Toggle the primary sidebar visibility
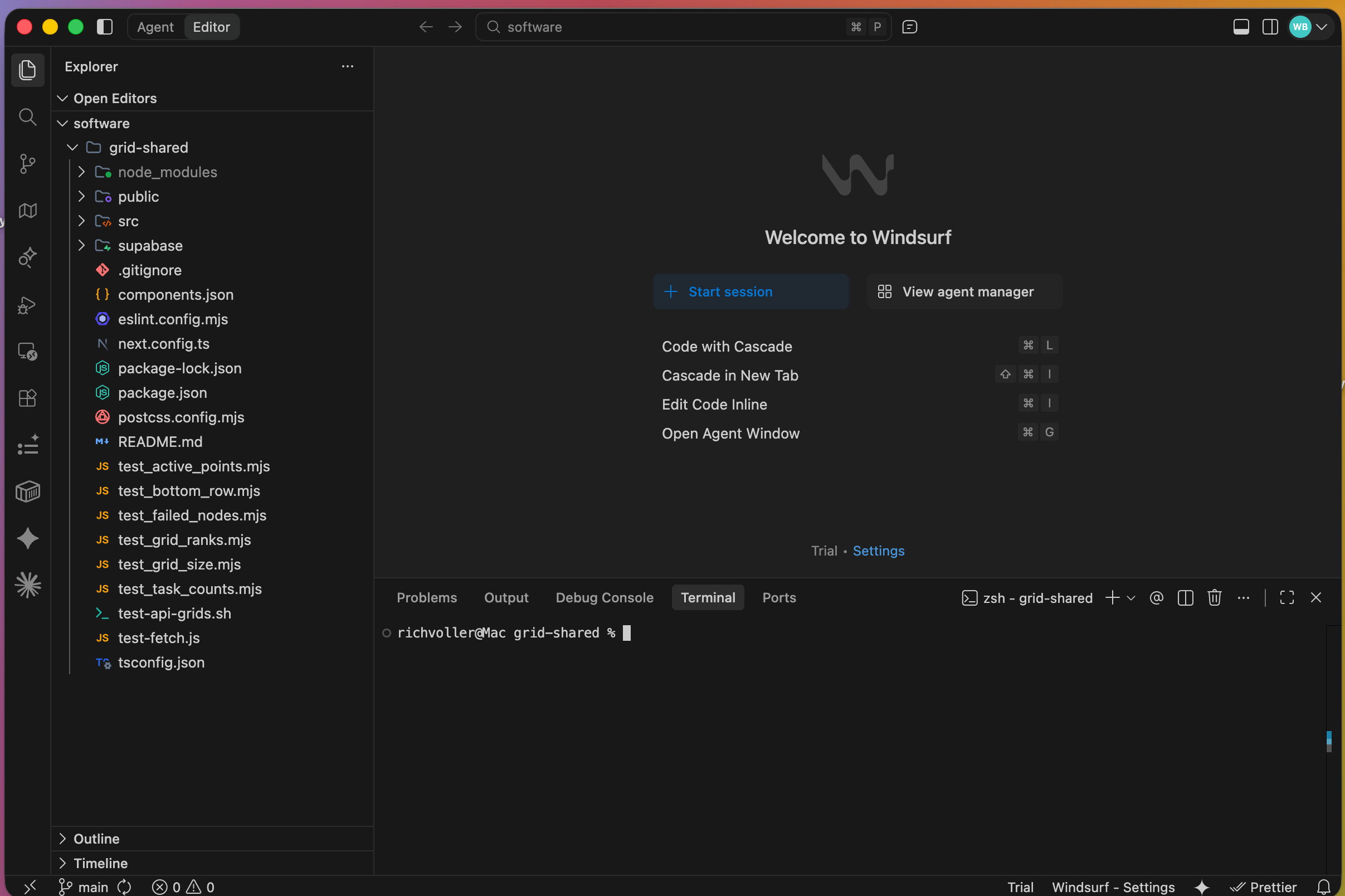The image size is (1345, 896). click(105, 27)
